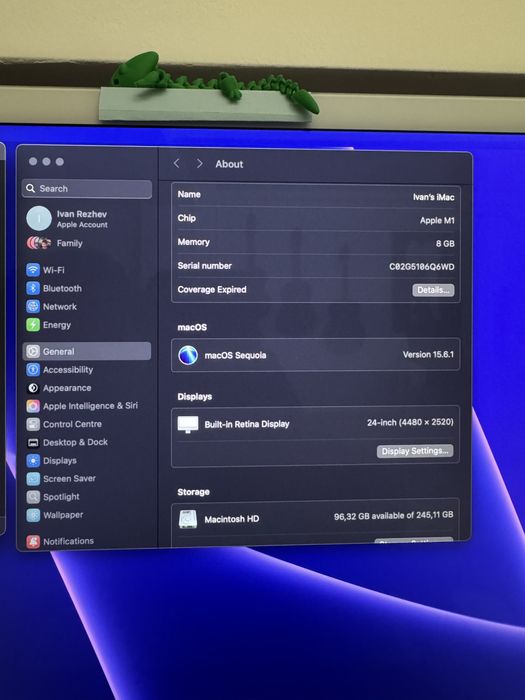
Task: Click Built-in Retina Display label
Action: (247, 424)
